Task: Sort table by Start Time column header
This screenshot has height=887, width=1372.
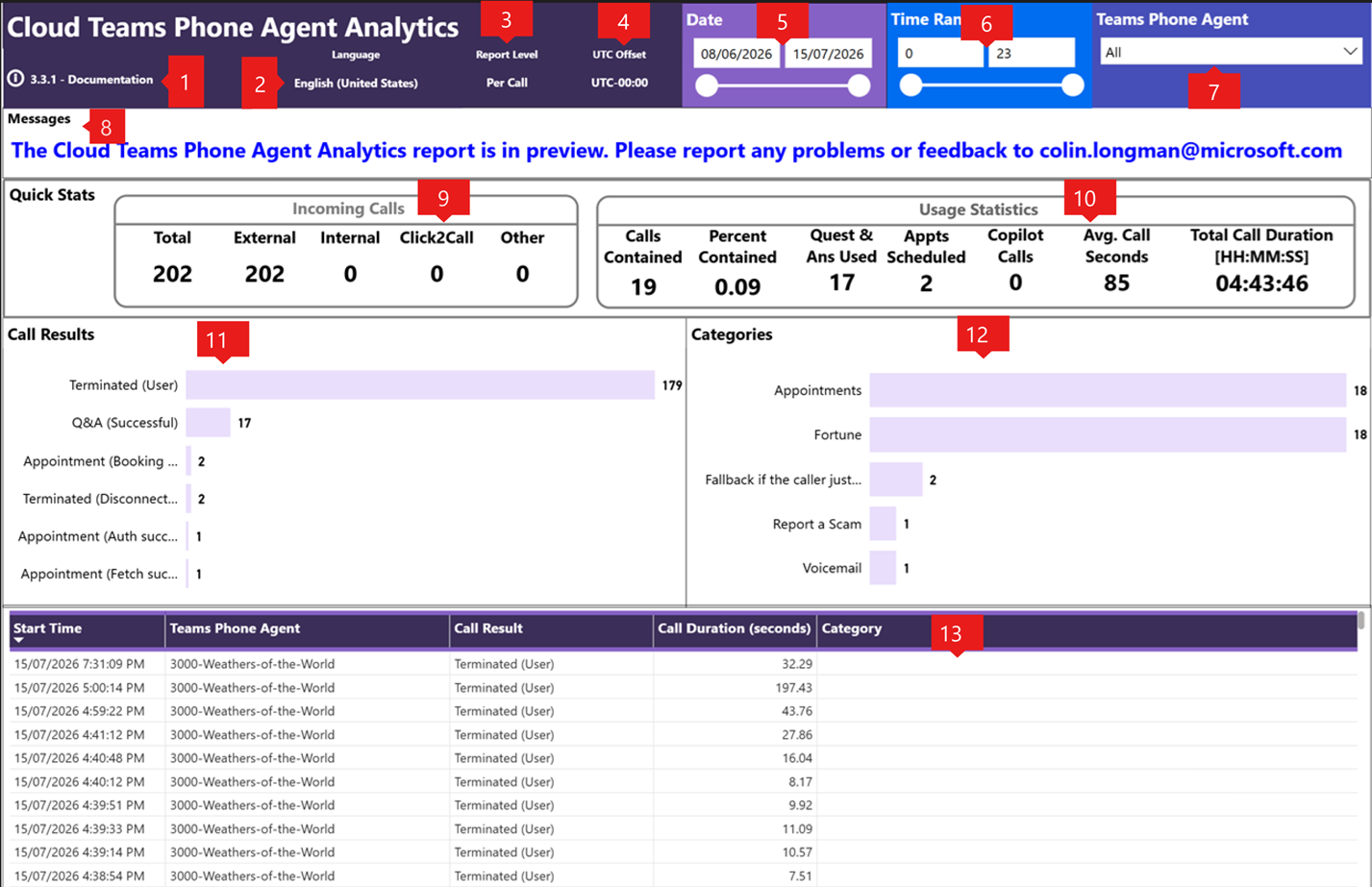Action: point(87,629)
